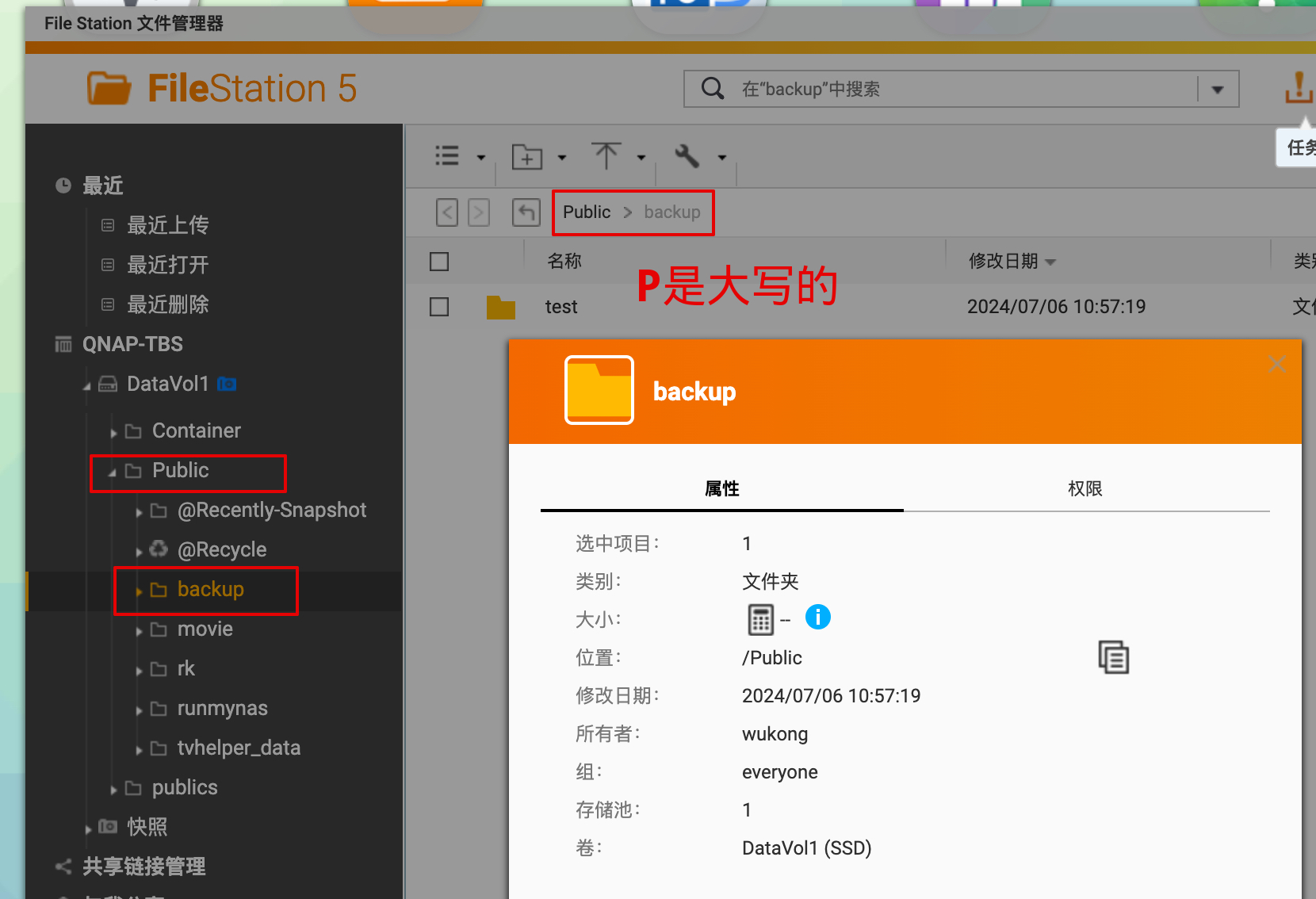Image resolution: width=1316 pixels, height=899 pixels.
Task: Select the Container folder
Action: click(x=196, y=430)
